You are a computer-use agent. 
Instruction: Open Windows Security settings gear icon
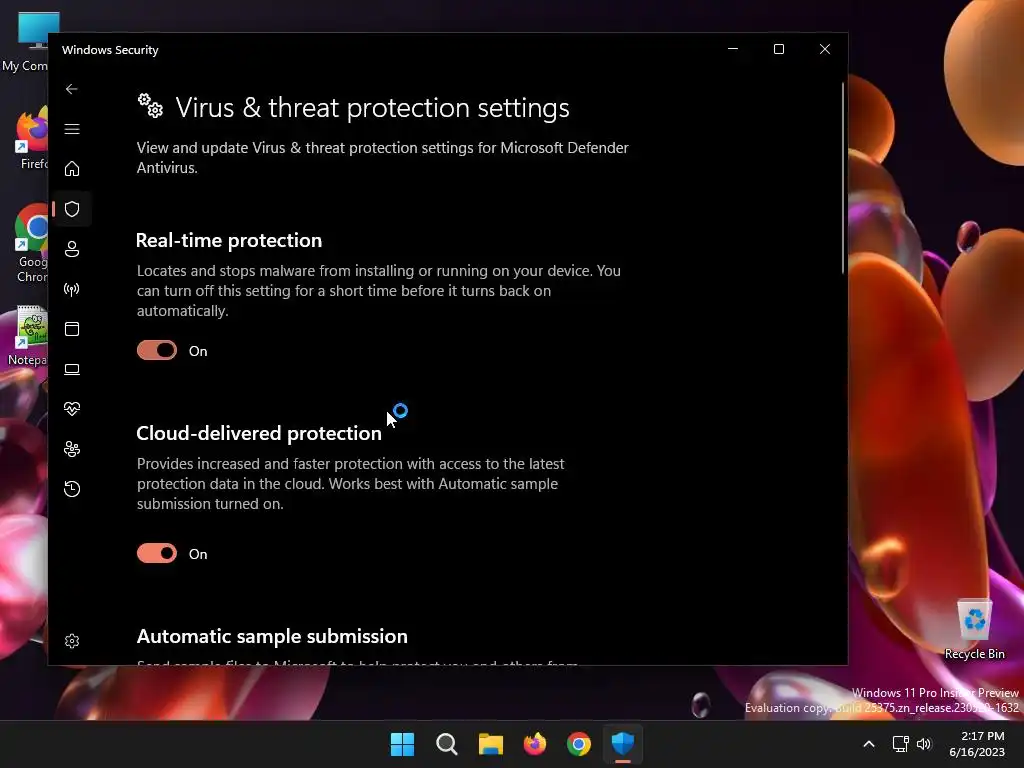pos(72,641)
